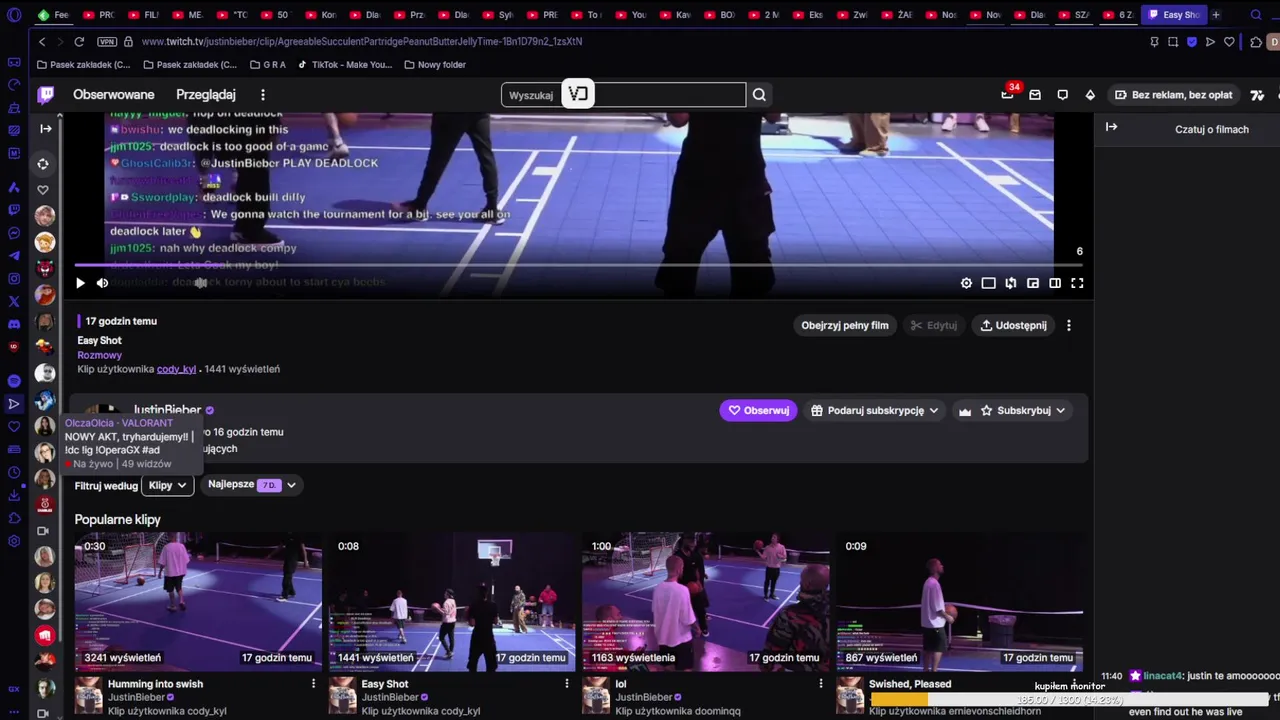The height and width of the screenshot is (720, 1280).
Task: Click Bez reklam, bez opłat button
Action: pos(1174,95)
